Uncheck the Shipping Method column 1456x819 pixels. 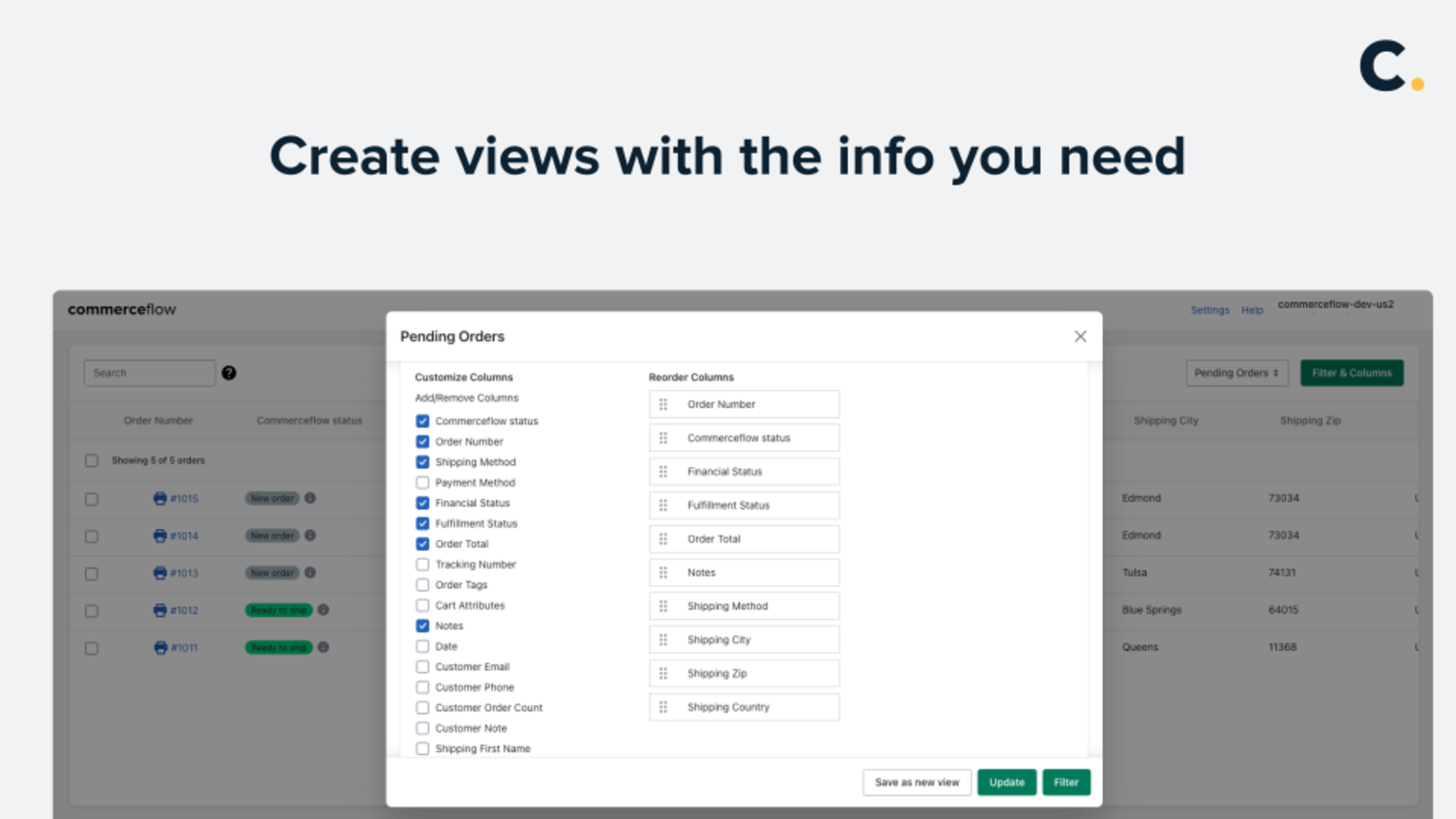tap(422, 461)
